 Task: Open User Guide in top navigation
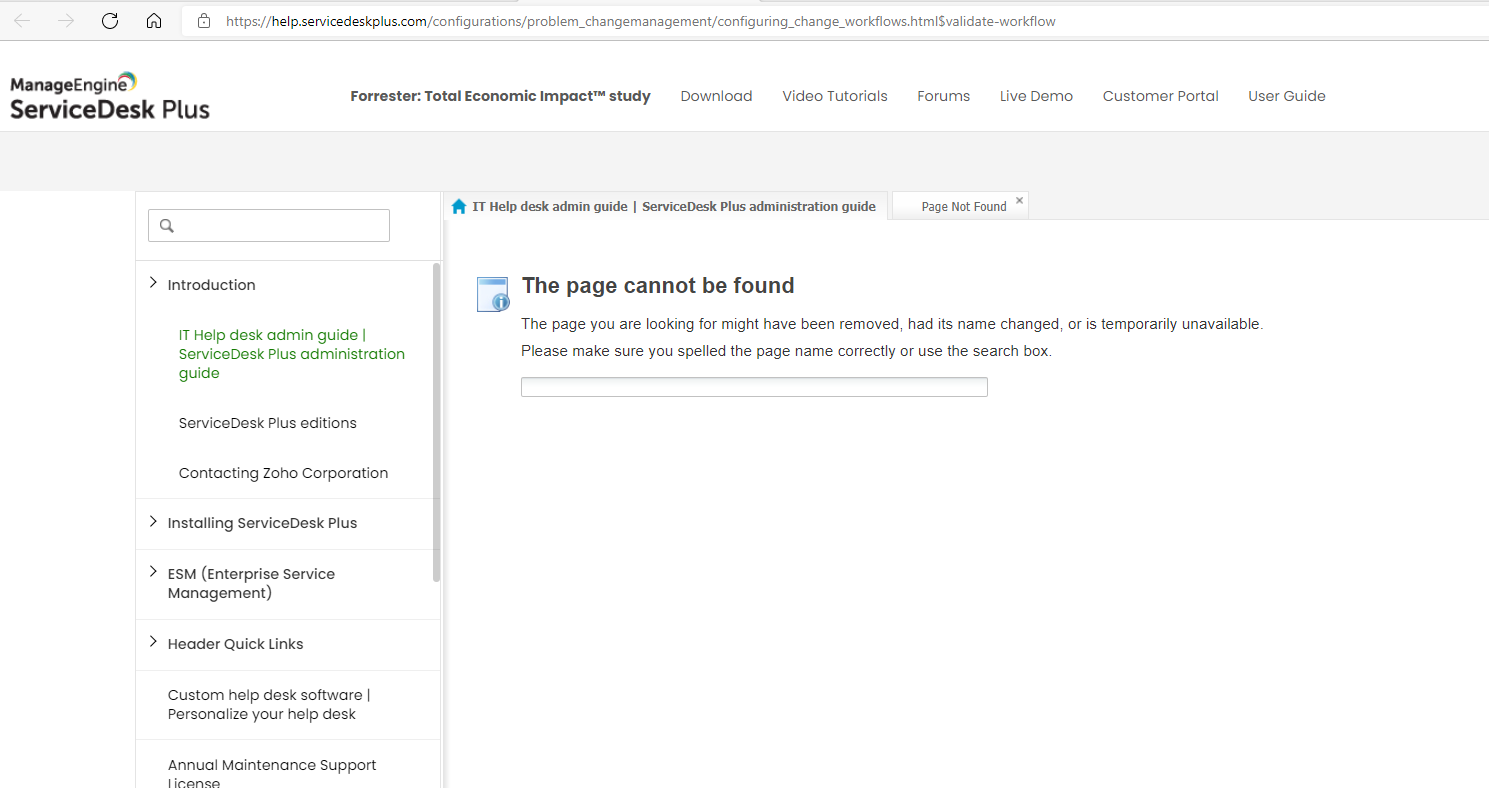(1286, 96)
